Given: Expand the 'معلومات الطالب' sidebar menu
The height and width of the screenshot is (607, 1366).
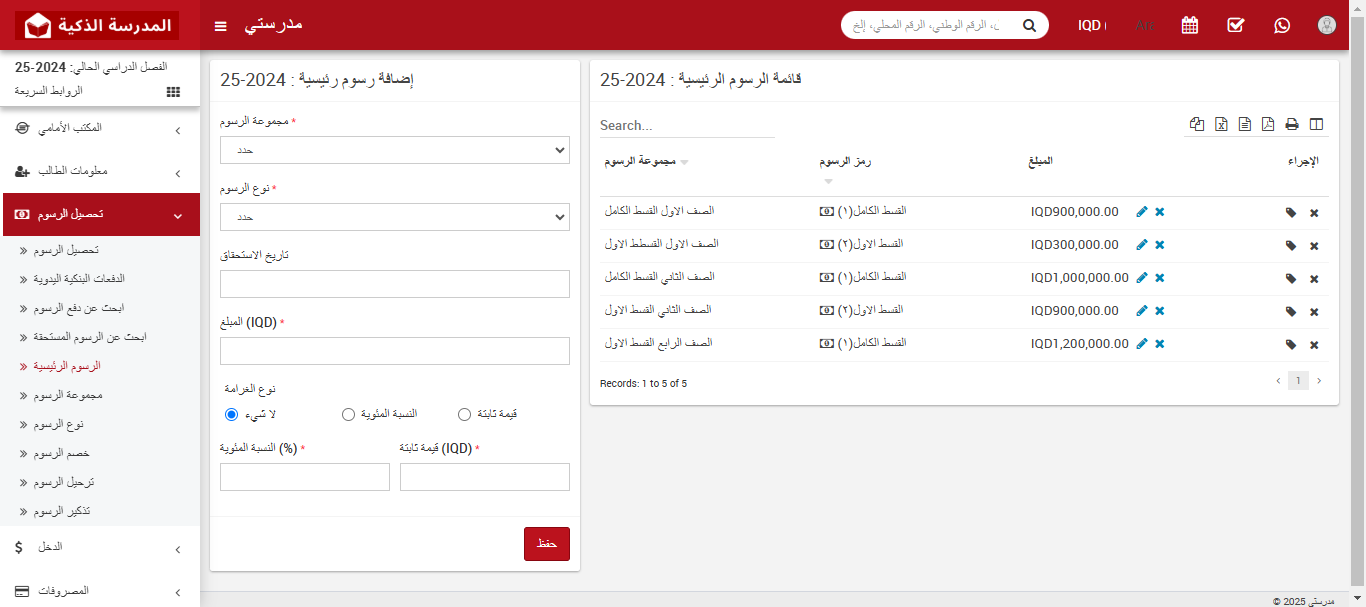Looking at the screenshot, I should tap(100, 171).
